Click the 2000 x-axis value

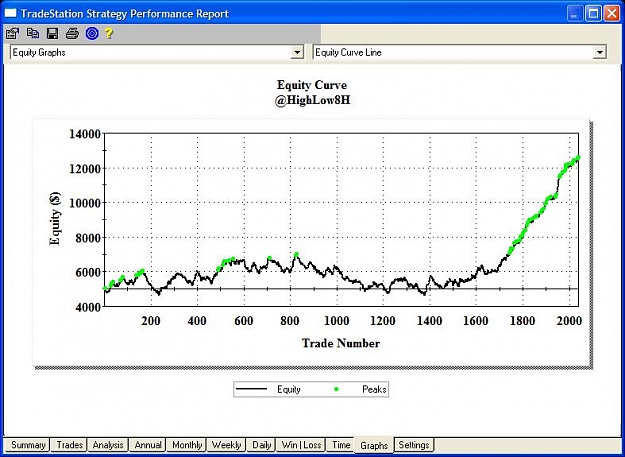click(569, 321)
